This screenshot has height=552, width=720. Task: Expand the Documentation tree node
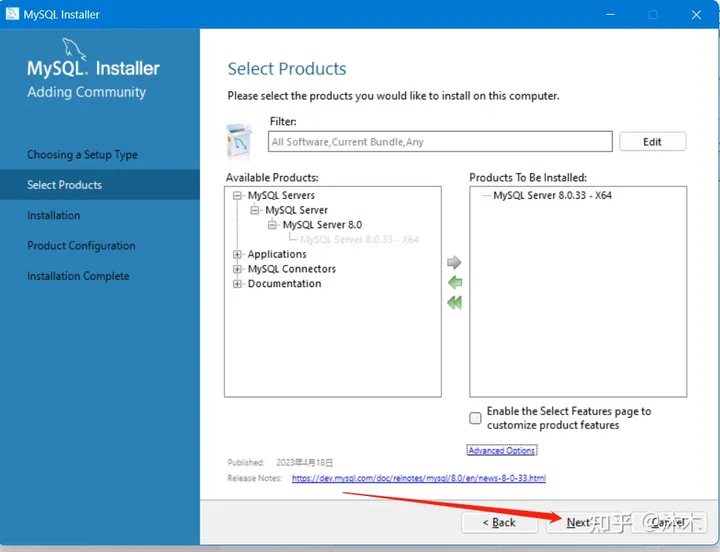pos(237,284)
